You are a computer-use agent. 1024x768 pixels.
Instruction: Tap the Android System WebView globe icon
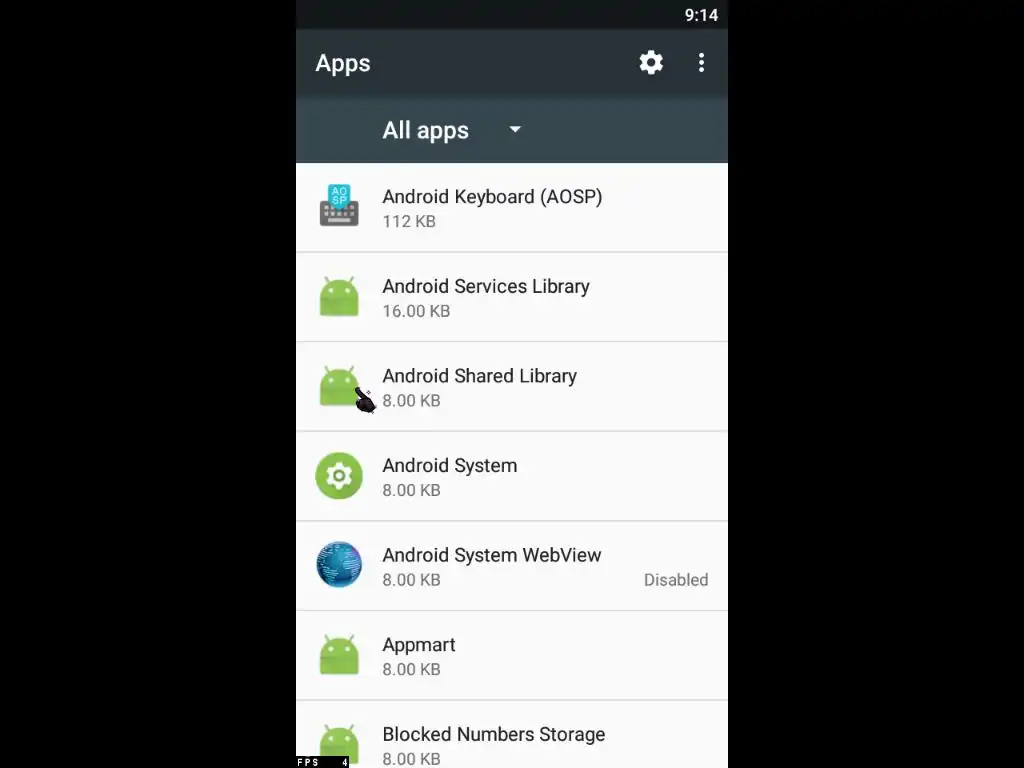[339, 565]
